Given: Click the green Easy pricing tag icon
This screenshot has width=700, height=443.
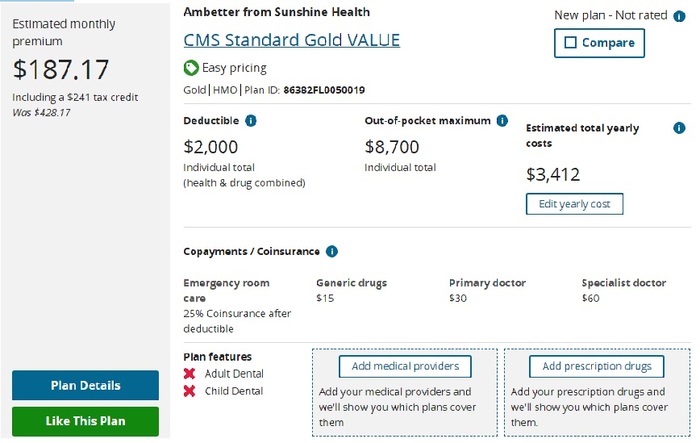Looking at the screenshot, I should tap(191, 68).
